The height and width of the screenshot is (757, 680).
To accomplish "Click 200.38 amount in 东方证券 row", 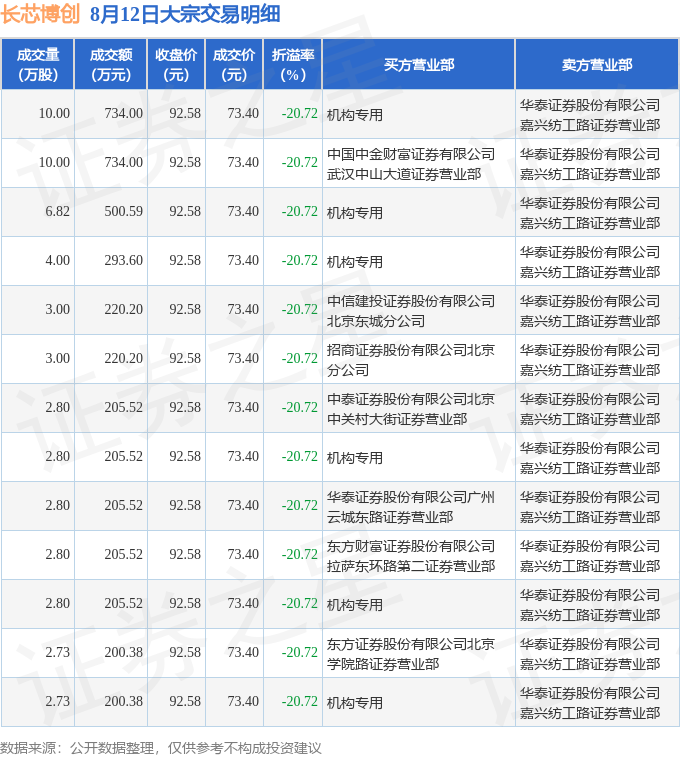I will pyautogui.click(x=124, y=653).
